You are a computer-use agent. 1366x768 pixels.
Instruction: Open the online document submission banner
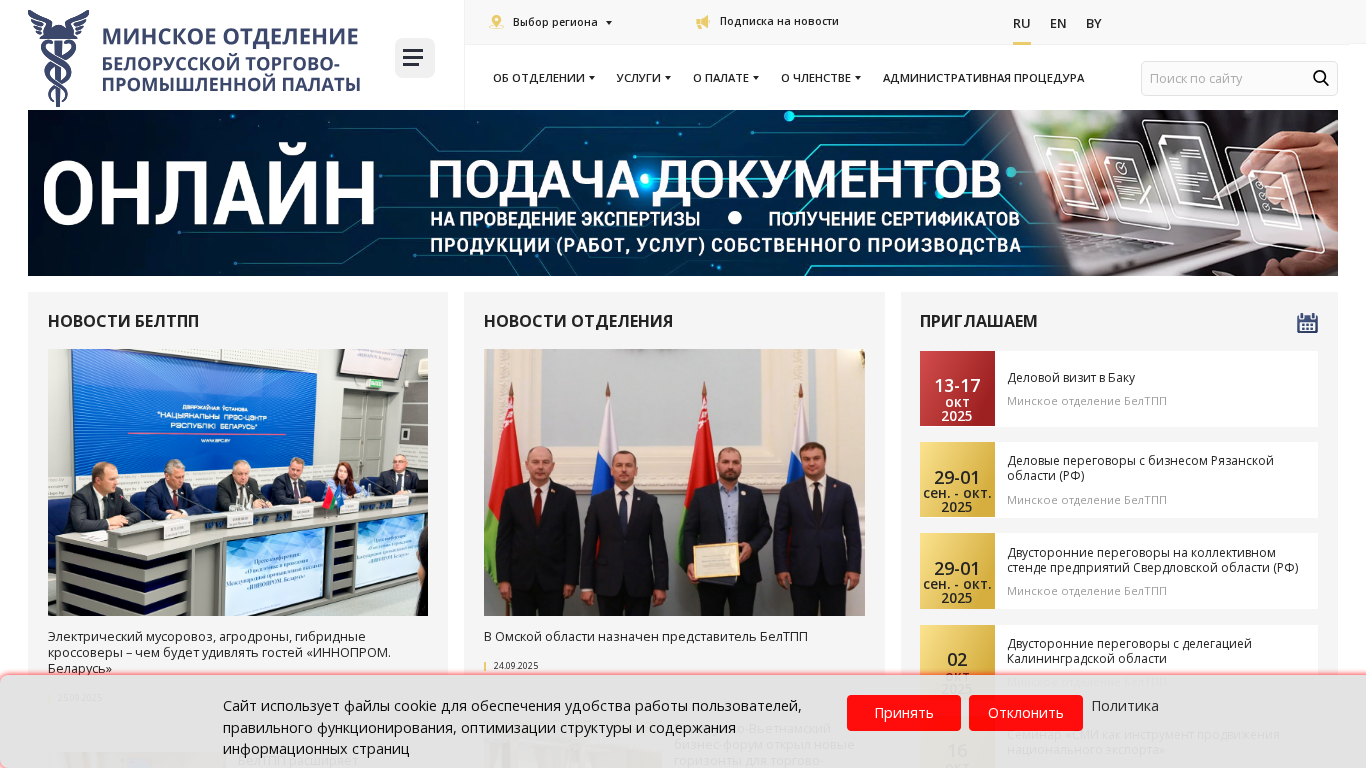[683, 193]
